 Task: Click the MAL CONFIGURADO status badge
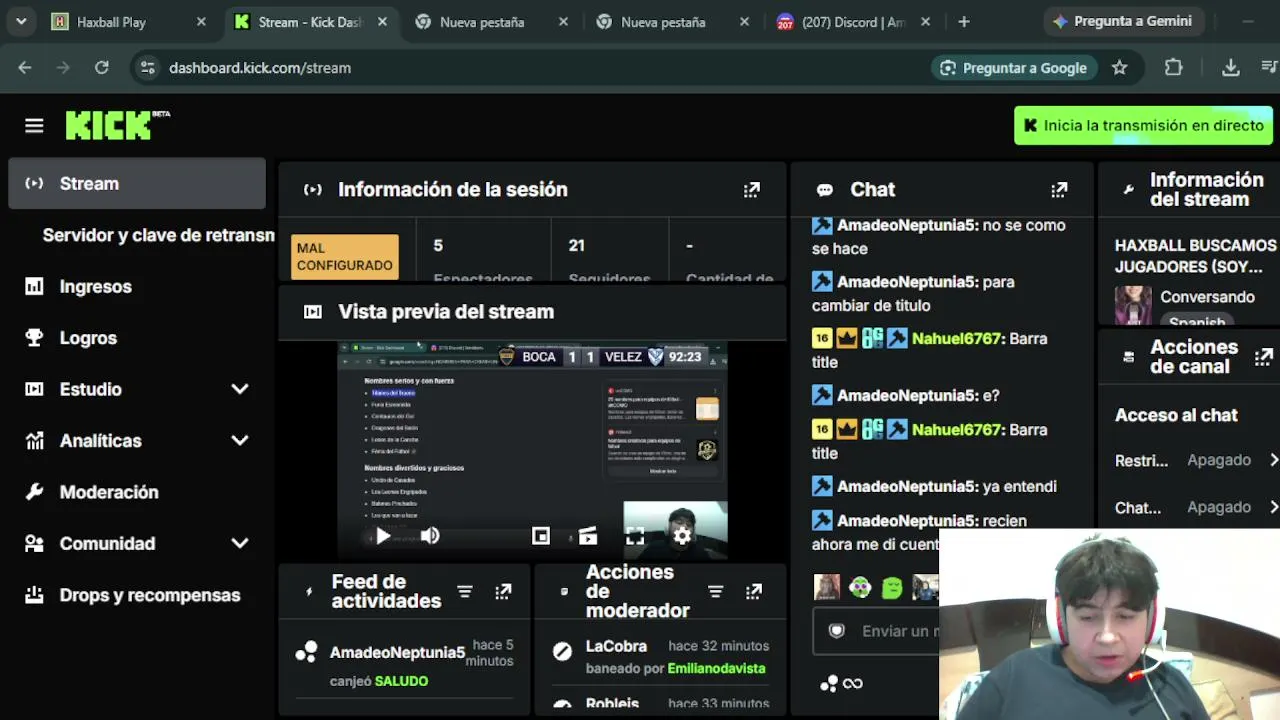(x=345, y=257)
